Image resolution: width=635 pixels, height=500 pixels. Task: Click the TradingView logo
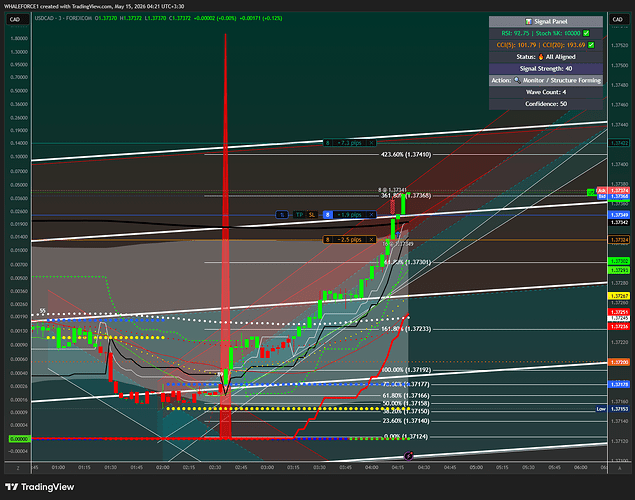tap(39, 487)
